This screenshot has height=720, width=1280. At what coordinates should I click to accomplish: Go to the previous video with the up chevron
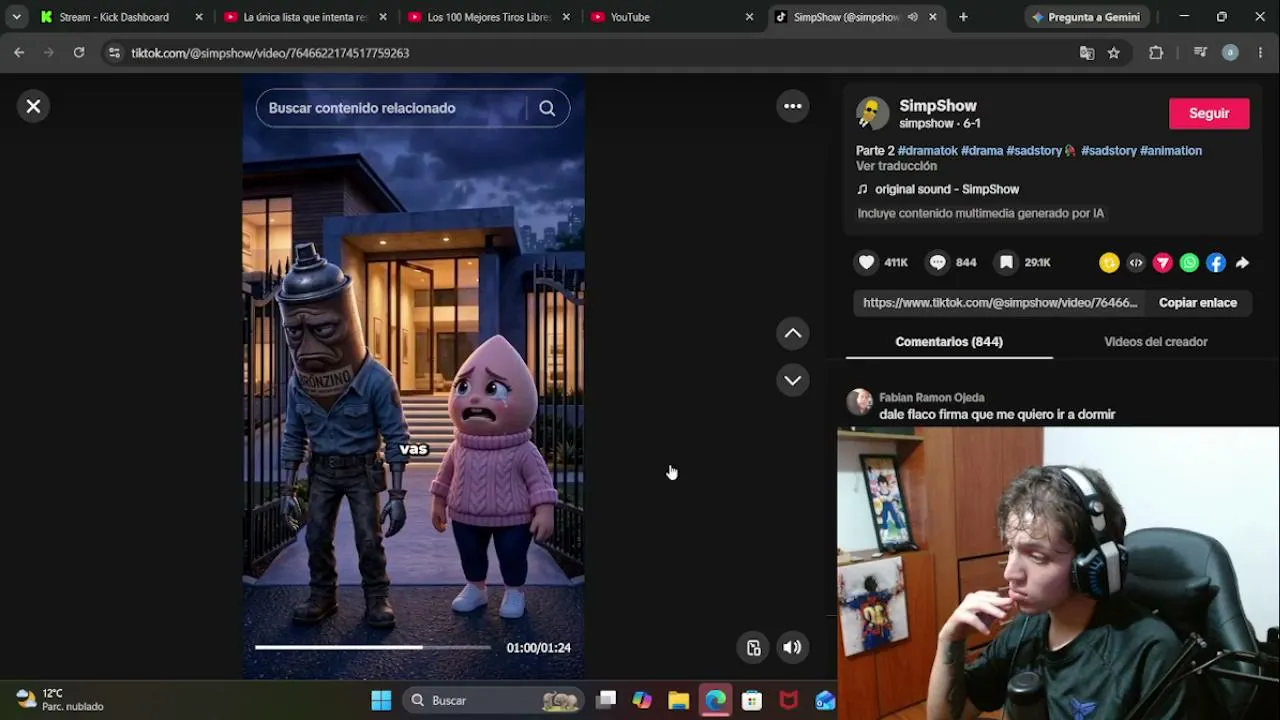click(793, 333)
